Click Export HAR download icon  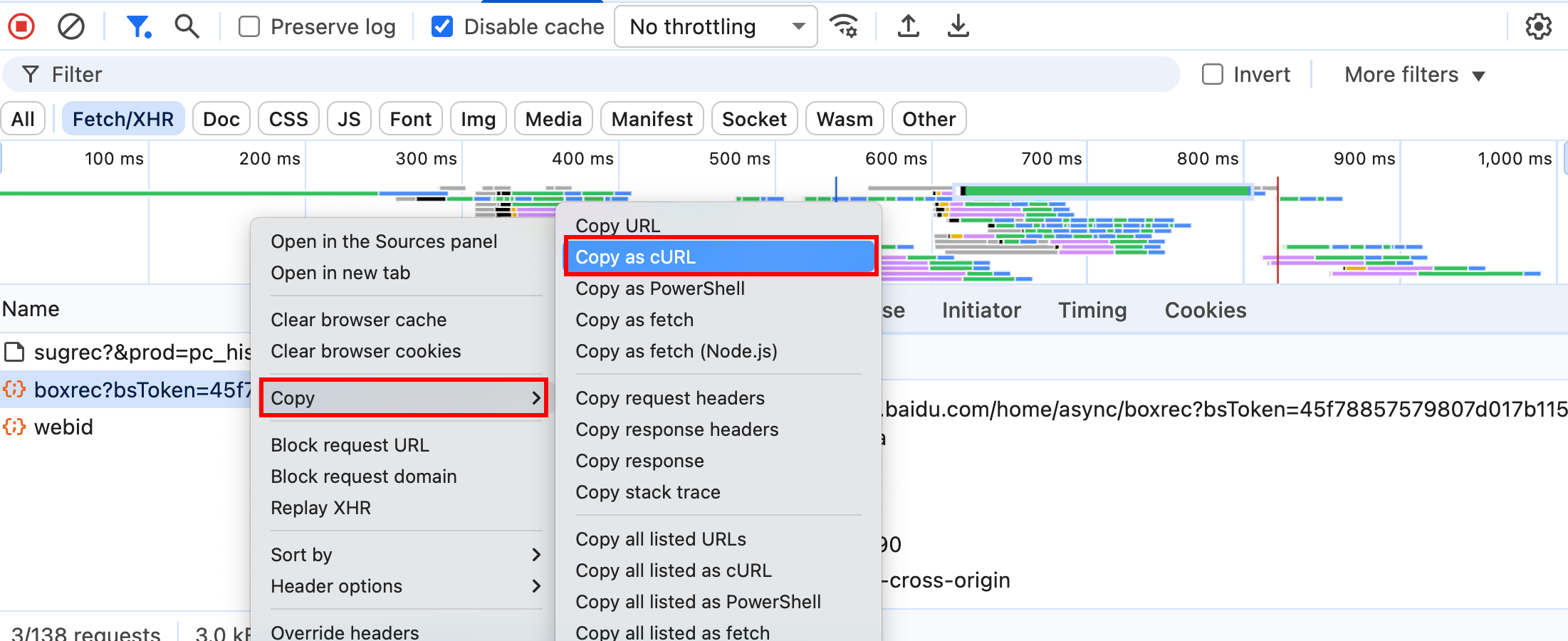(958, 27)
